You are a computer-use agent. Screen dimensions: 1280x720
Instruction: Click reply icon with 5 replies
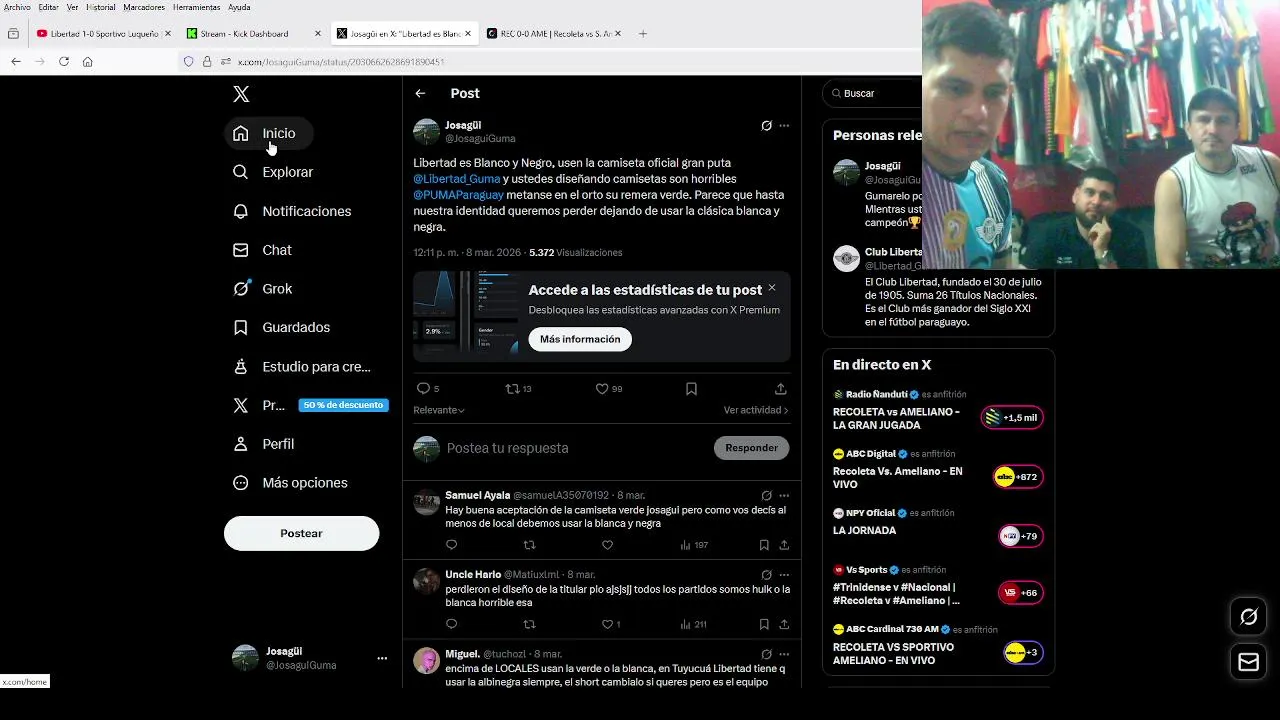click(427, 389)
